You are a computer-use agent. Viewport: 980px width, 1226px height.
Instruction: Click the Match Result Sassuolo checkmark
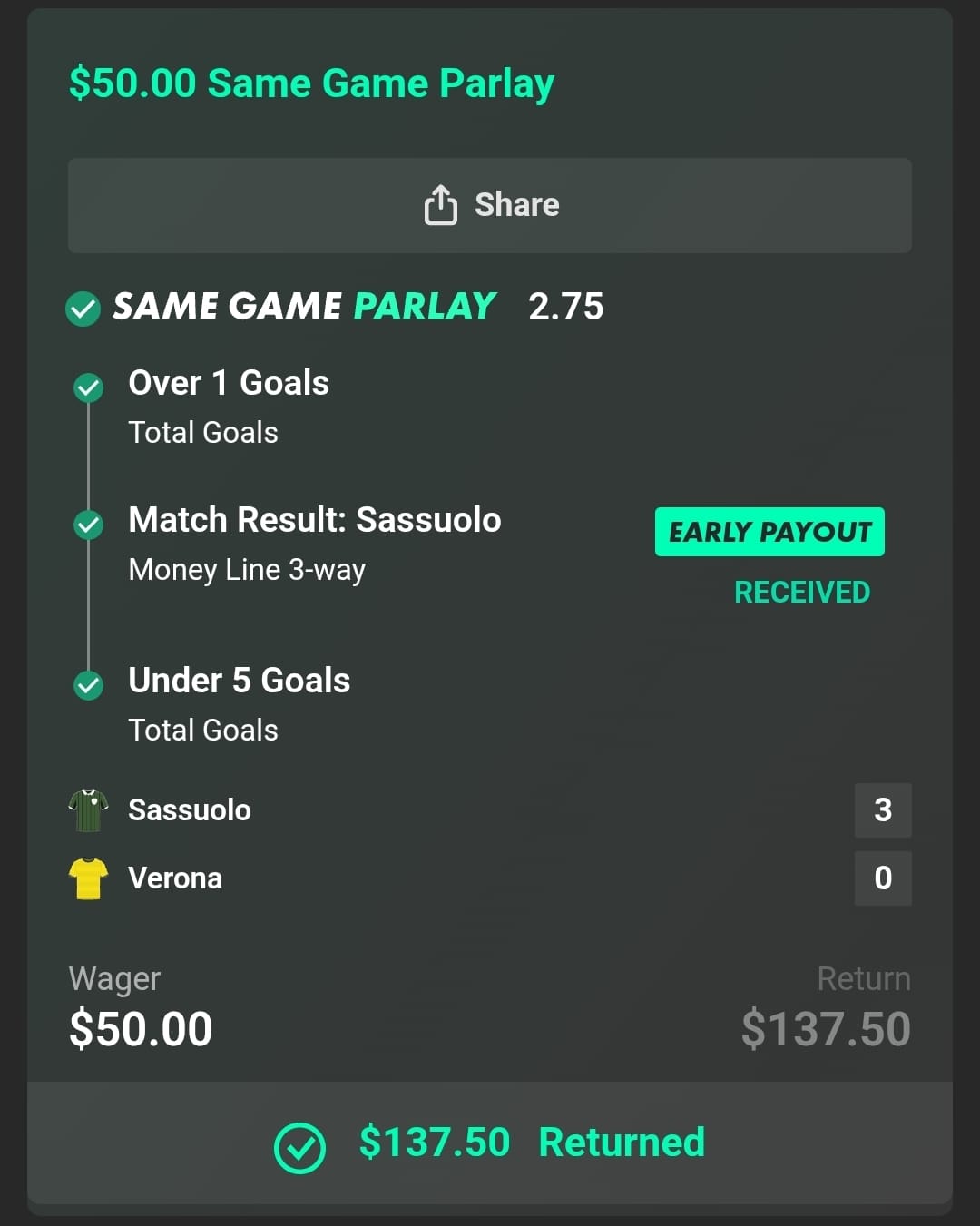(x=88, y=525)
